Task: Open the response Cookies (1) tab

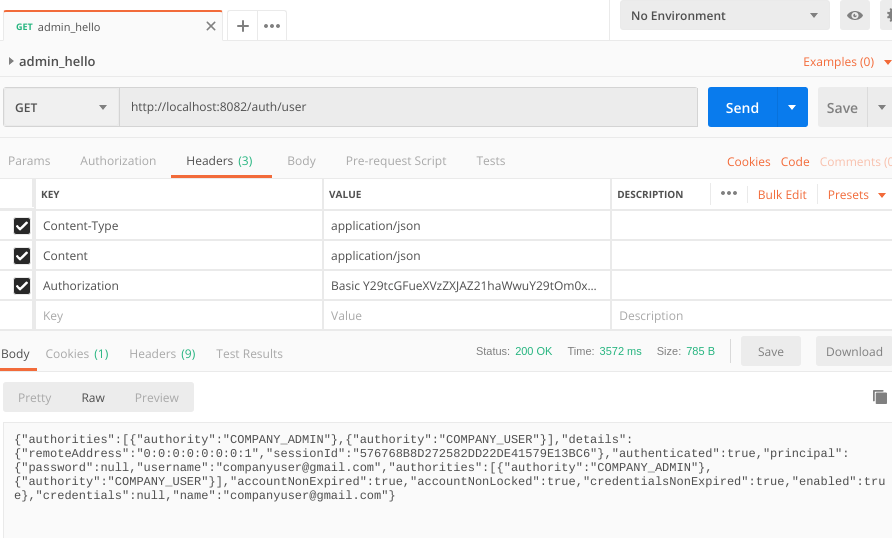Action: [x=77, y=354]
